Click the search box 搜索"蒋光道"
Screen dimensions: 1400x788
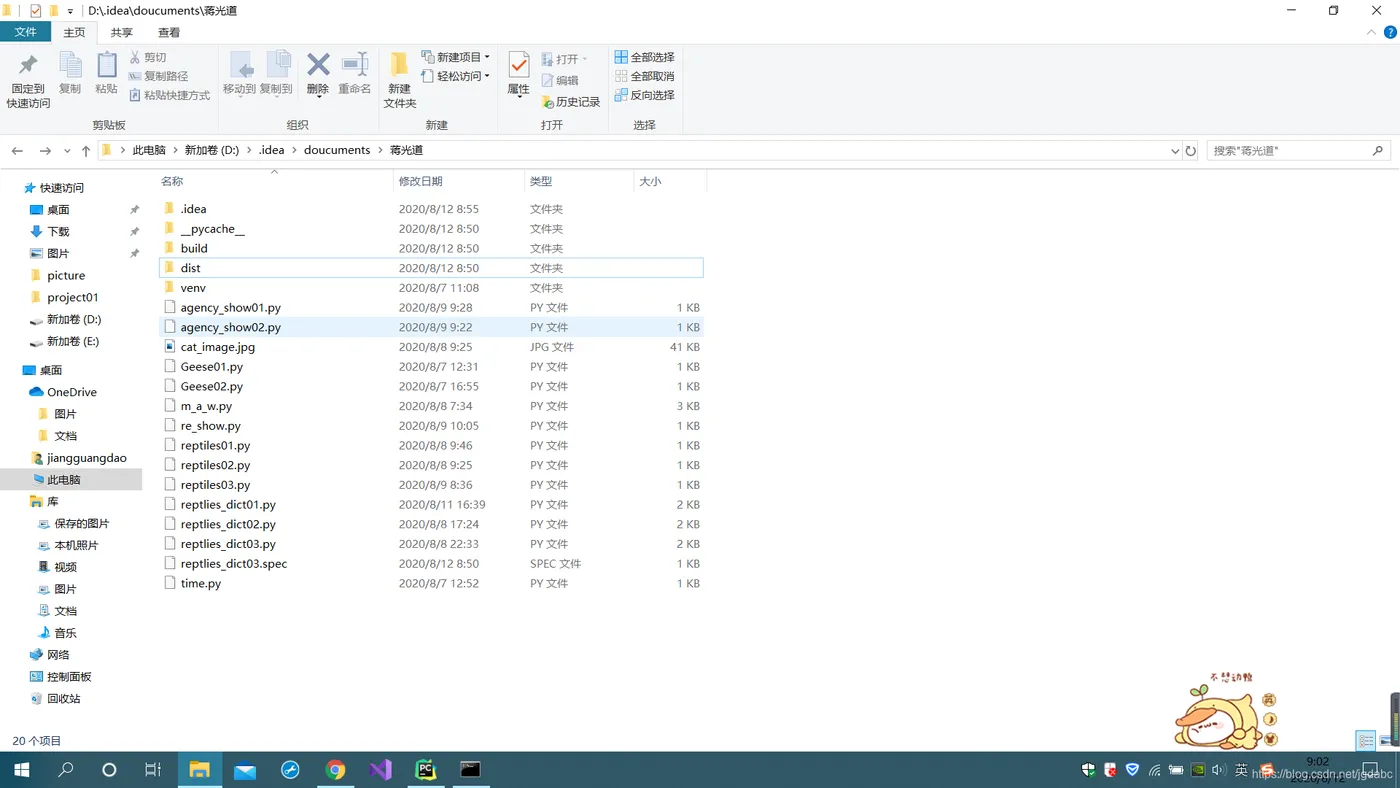[x=1299, y=151]
